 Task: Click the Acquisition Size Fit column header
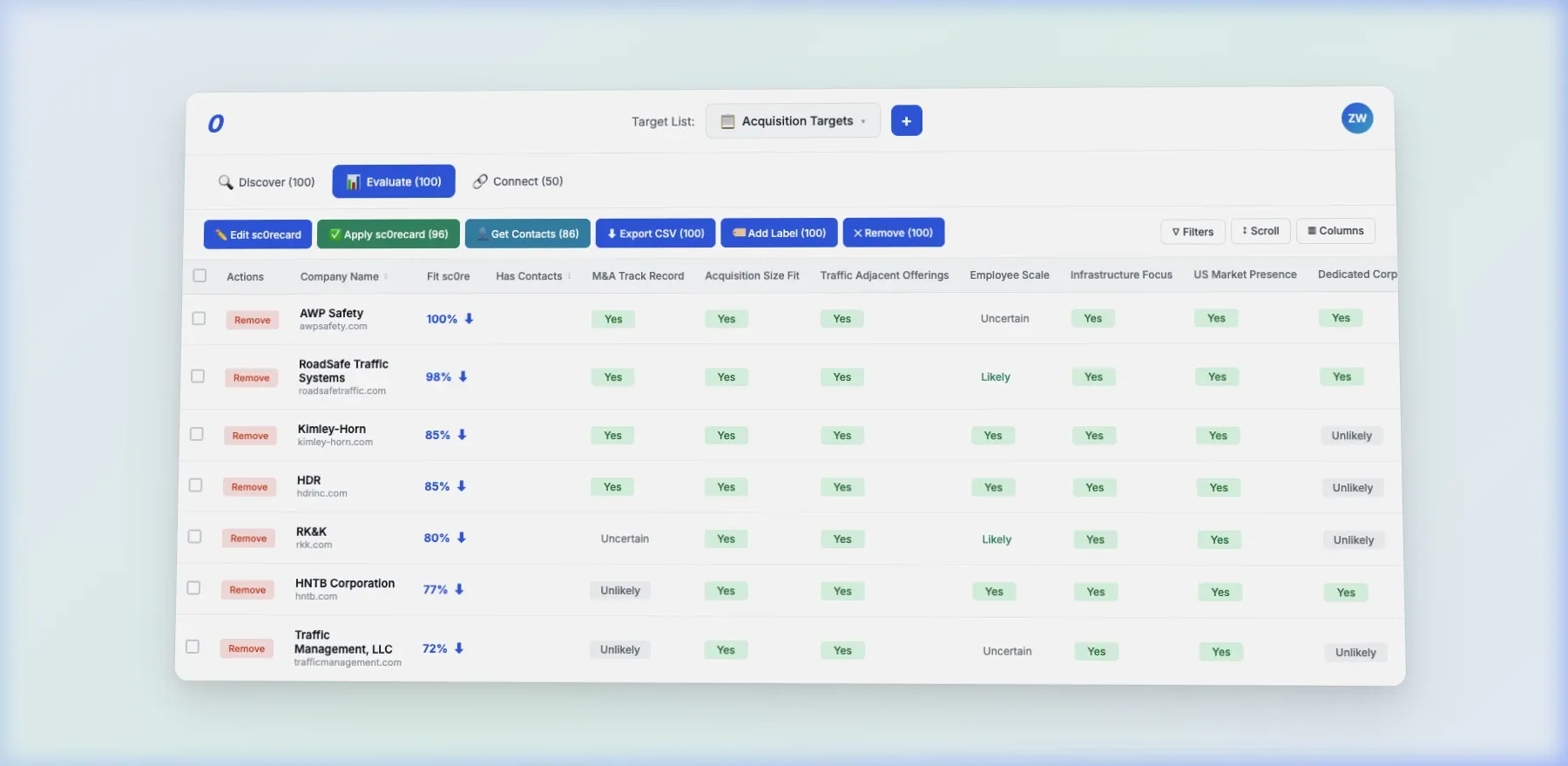(x=752, y=275)
